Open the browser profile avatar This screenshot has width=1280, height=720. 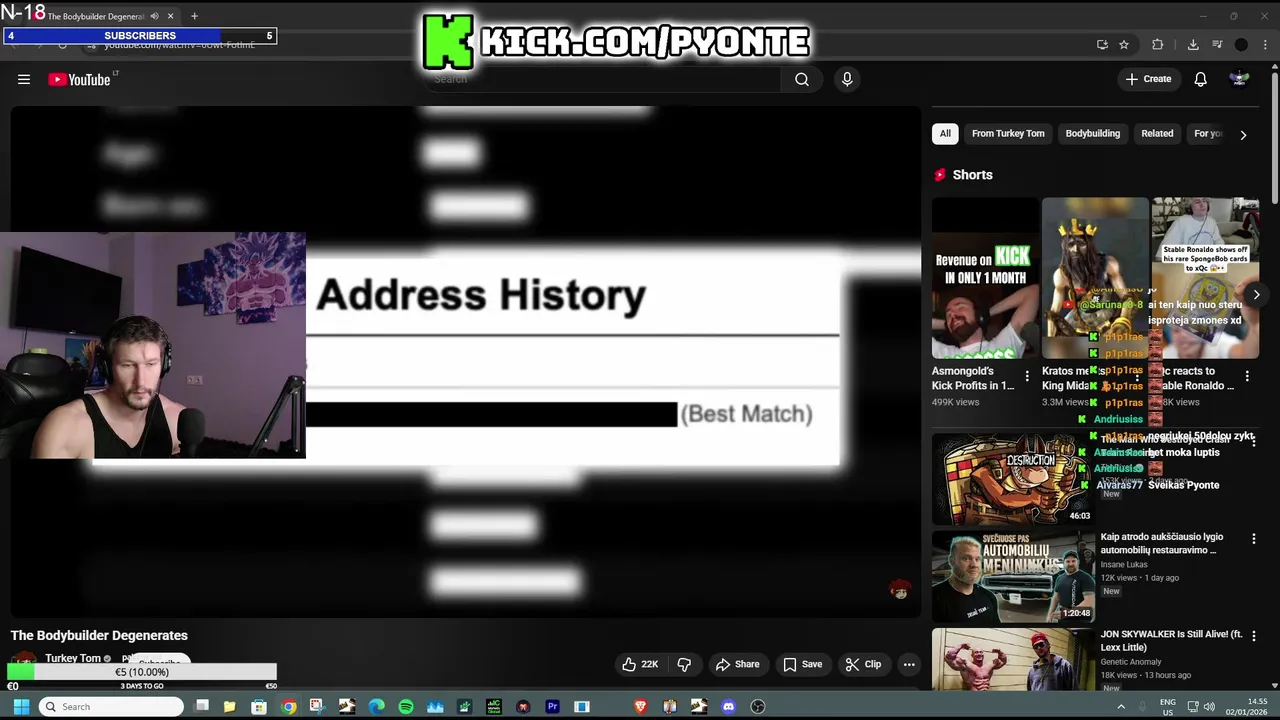click(x=1241, y=44)
